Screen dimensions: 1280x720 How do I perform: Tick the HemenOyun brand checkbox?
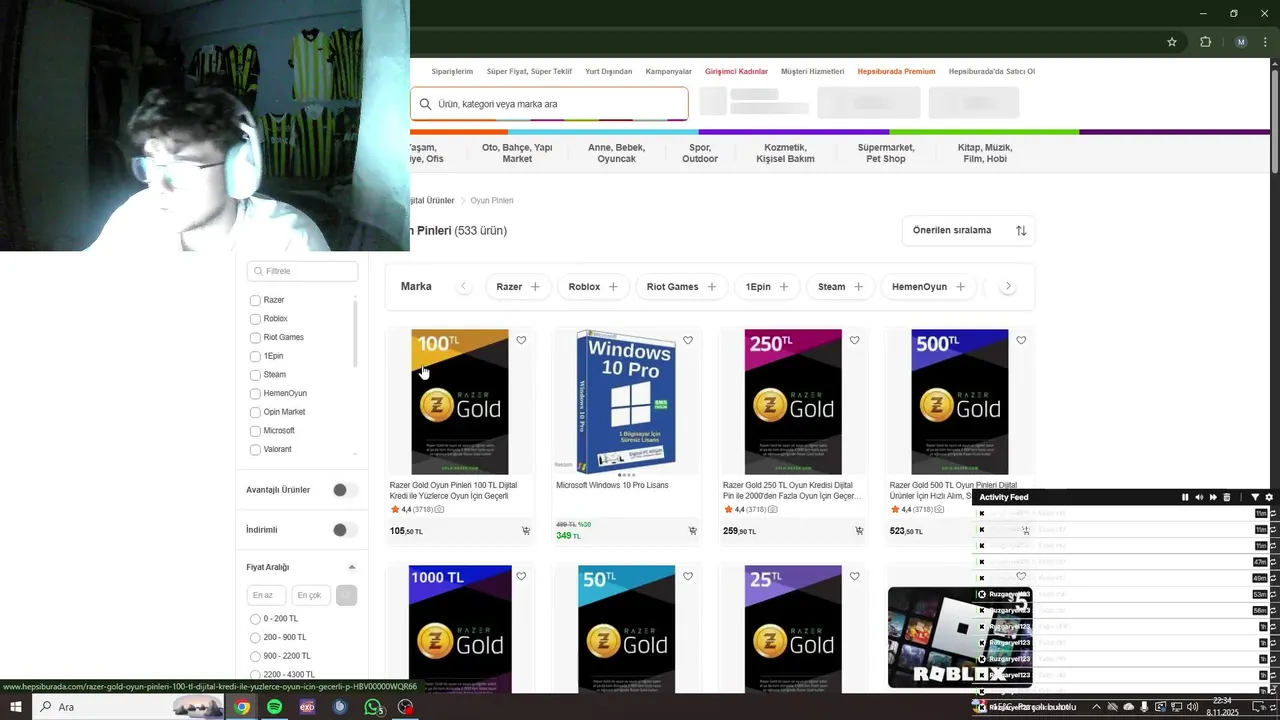255,394
